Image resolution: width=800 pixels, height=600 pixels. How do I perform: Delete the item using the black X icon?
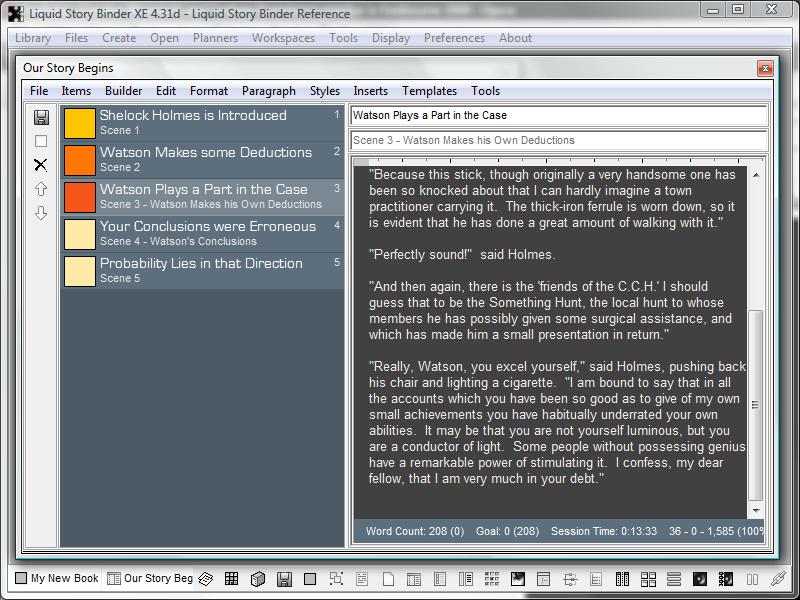click(41, 165)
